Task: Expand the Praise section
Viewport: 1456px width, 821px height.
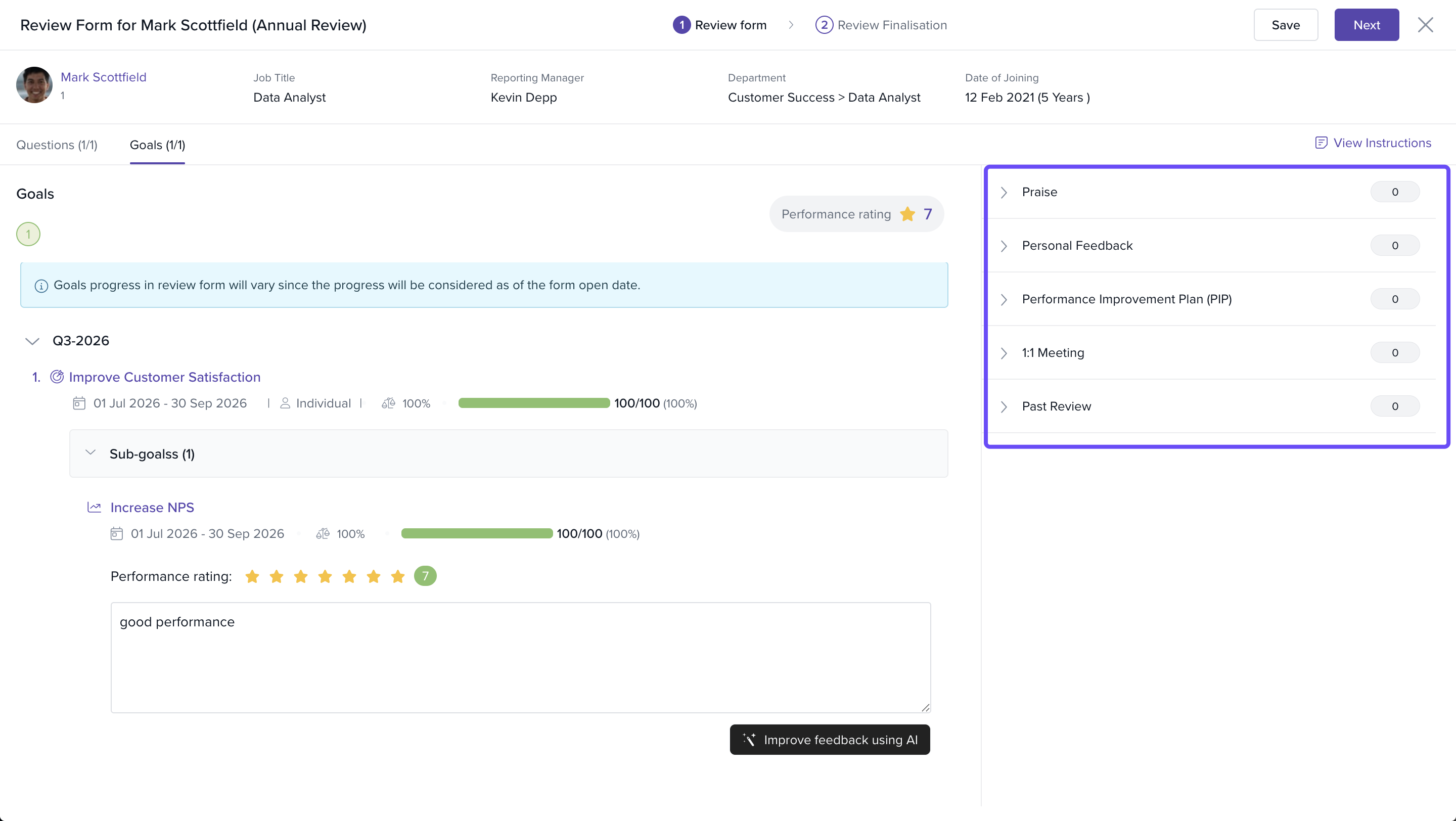Action: [1211, 192]
